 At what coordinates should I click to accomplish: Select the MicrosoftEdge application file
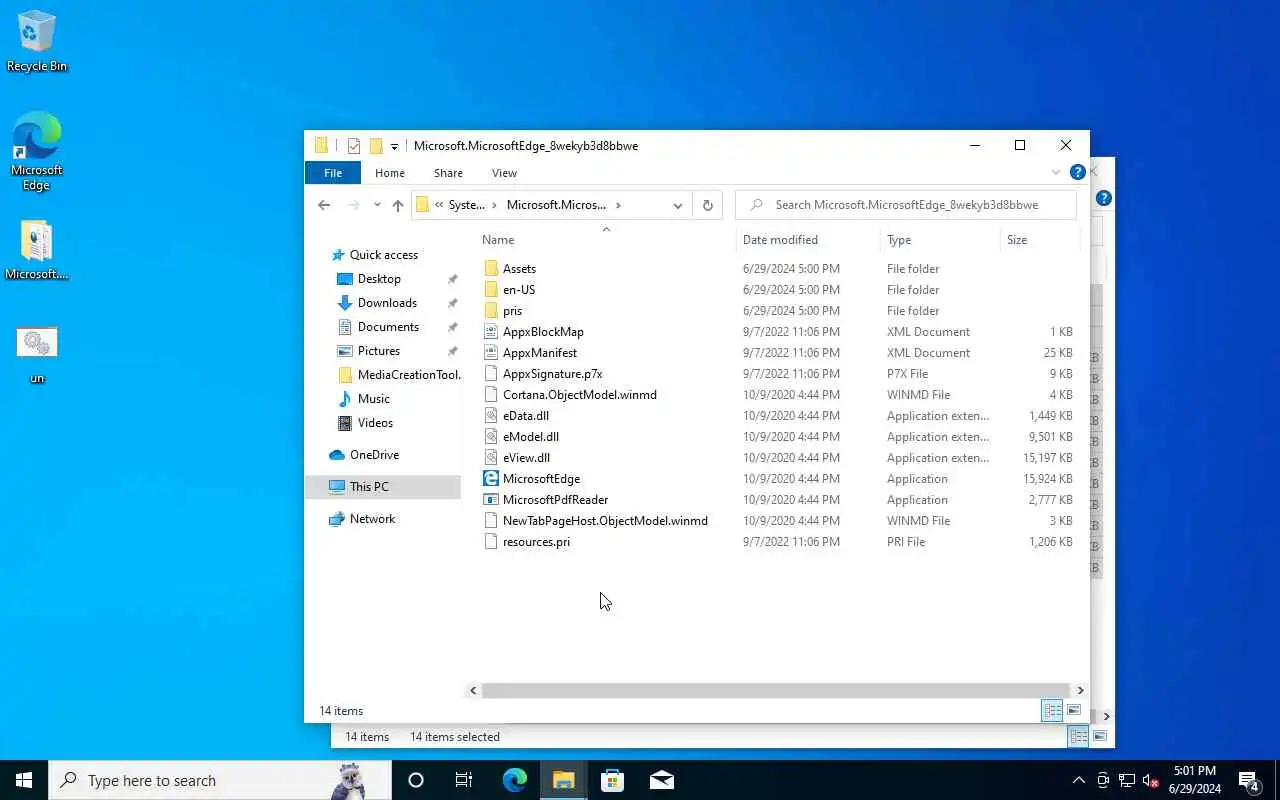[541, 479]
